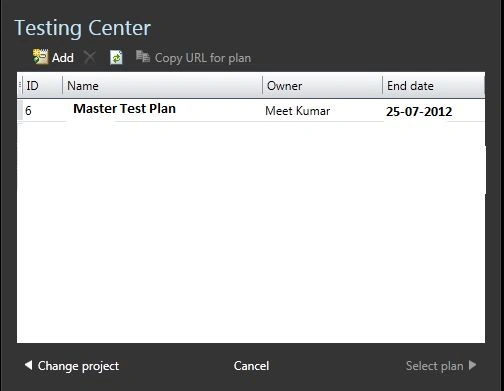Click owner cell Meet Kumar
This screenshot has height=391, width=504.
click(x=298, y=111)
